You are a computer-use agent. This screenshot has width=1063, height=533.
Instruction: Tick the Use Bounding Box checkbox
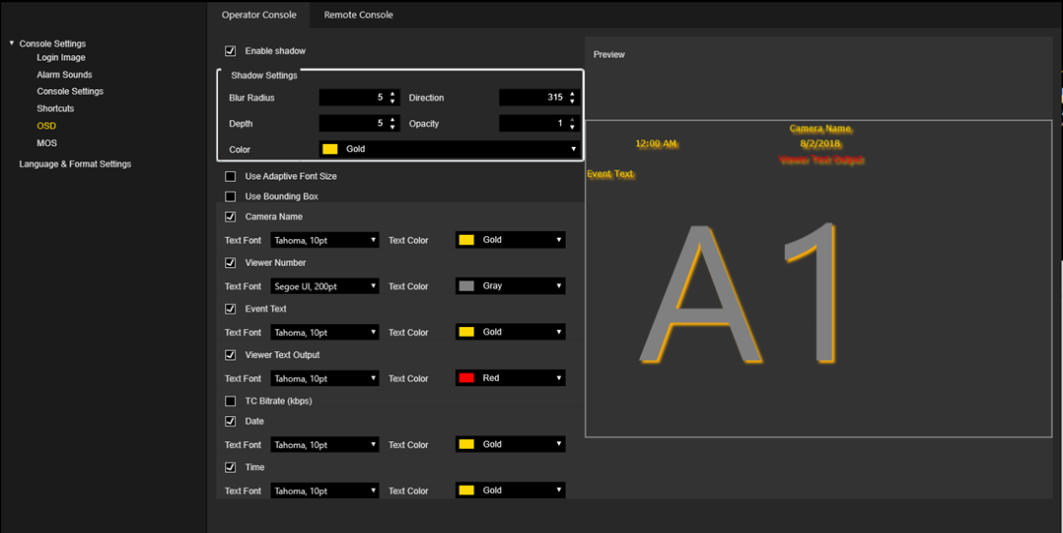coord(231,196)
